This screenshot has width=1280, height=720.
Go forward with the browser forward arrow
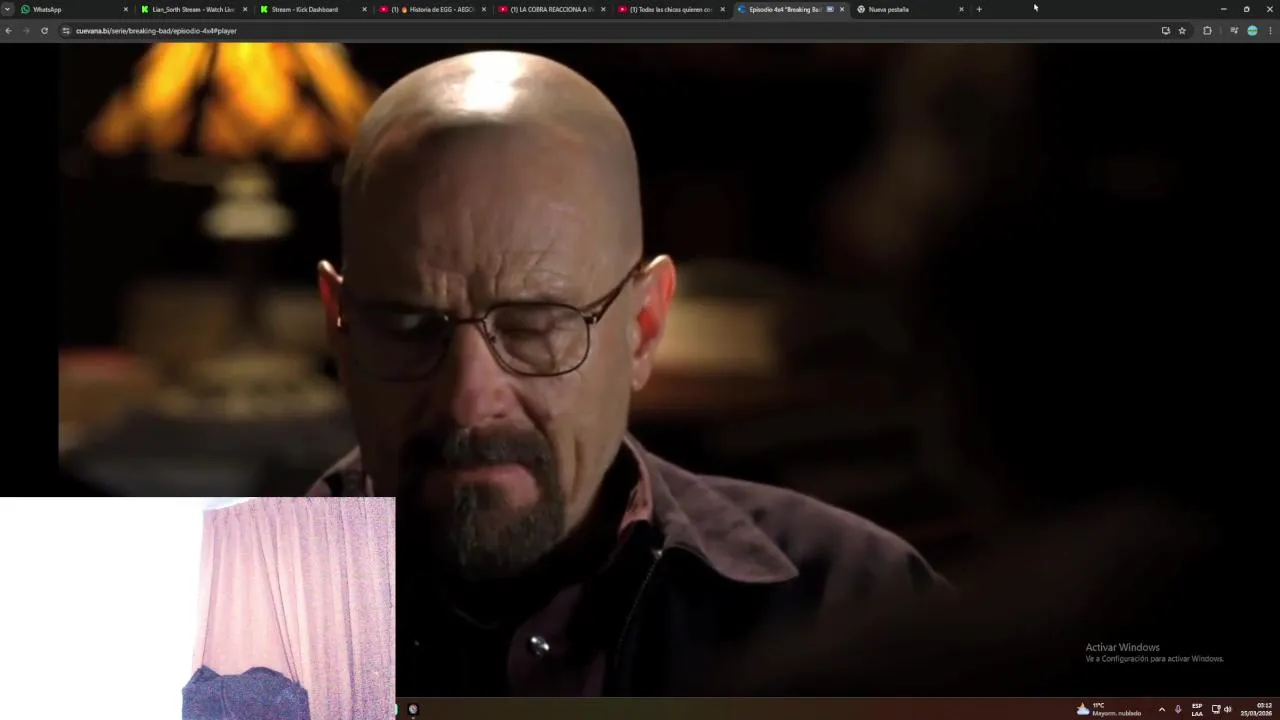click(x=26, y=31)
